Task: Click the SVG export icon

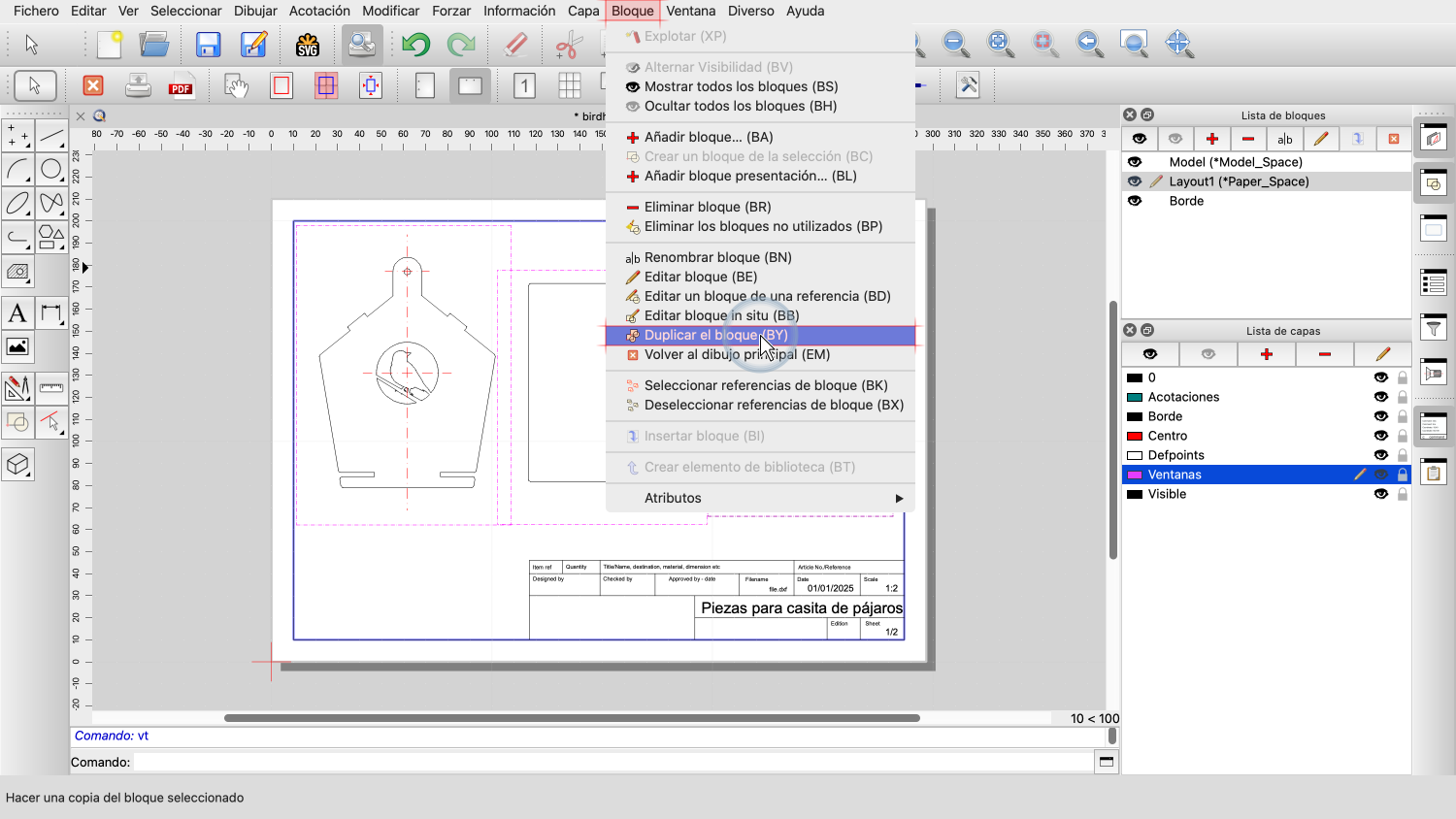Action: pos(308,45)
